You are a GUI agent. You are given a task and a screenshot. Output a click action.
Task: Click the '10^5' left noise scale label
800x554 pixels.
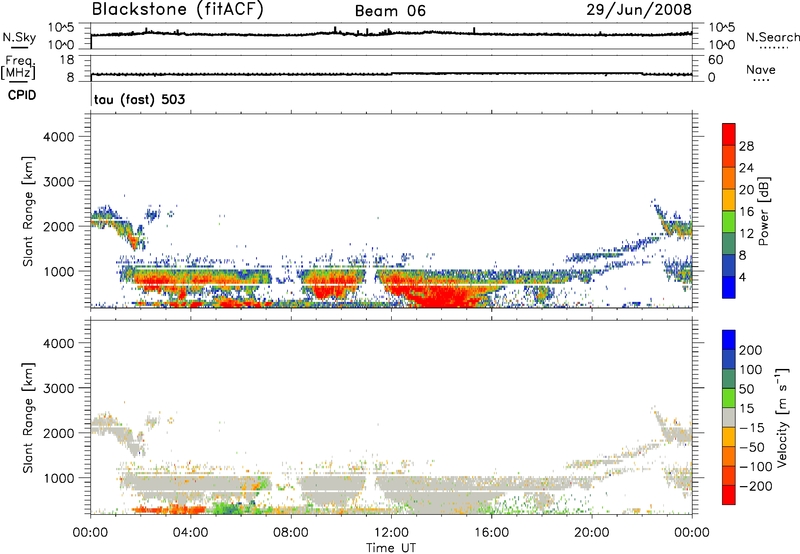pos(61,28)
